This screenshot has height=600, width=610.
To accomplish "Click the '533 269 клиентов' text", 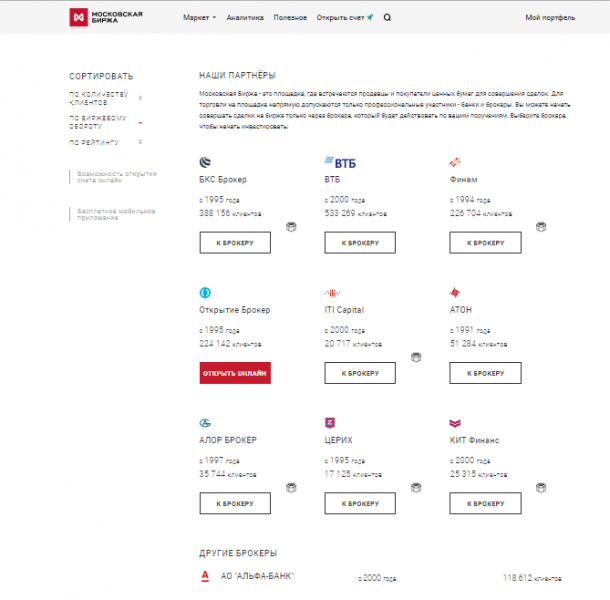I will 356,213.
